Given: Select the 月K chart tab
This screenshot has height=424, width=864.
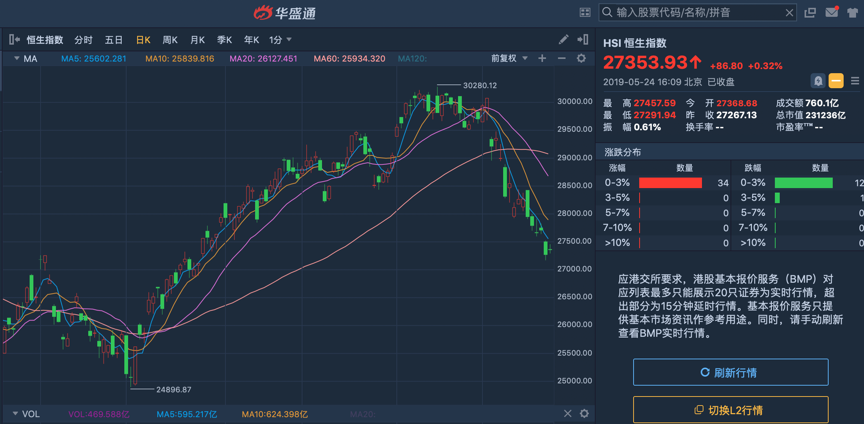Looking at the screenshot, I should point(197,40).
